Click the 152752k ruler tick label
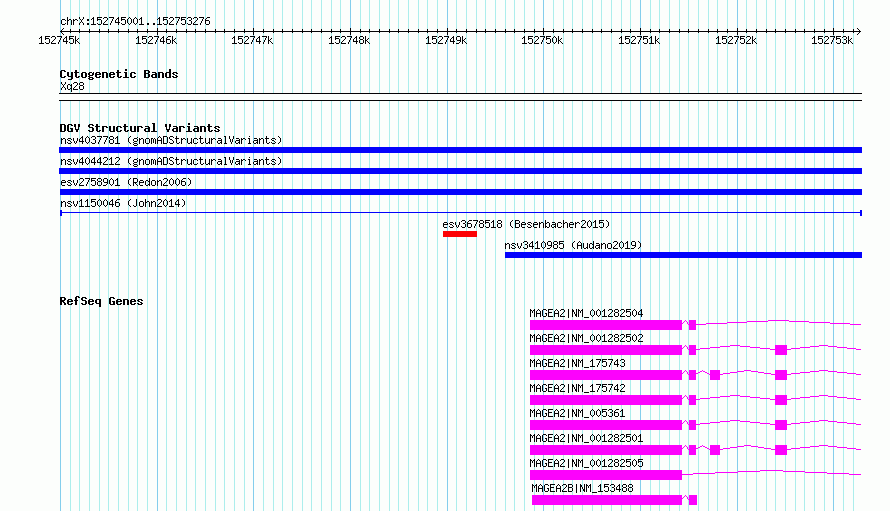890x511 pixels. coord(736,40)
